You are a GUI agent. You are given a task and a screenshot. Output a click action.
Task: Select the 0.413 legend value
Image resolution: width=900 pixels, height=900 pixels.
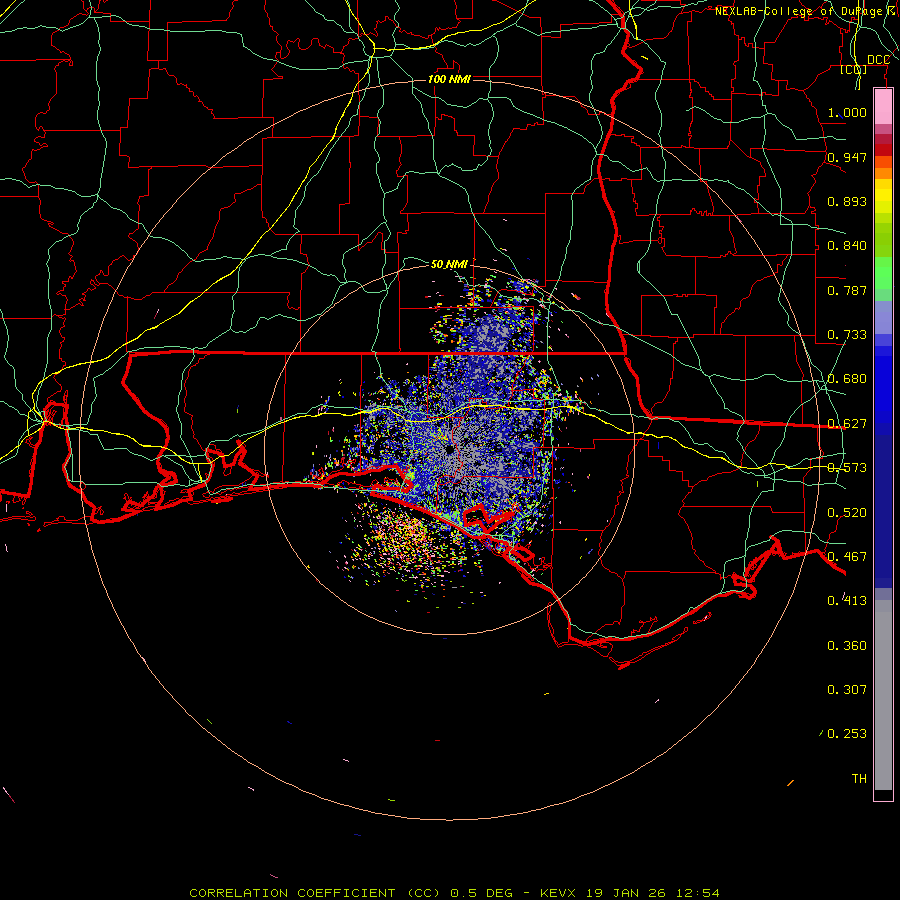847,601
